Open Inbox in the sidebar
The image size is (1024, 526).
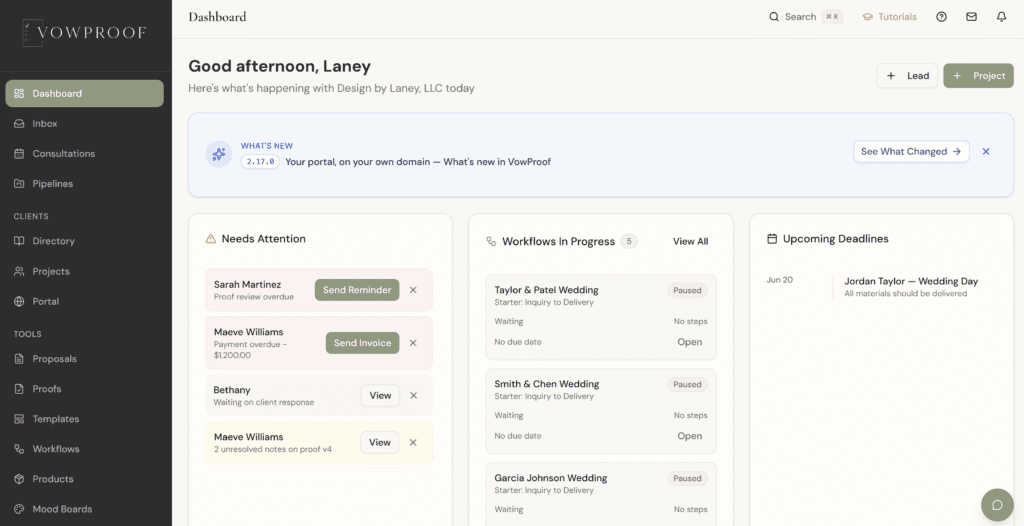tap(84, 123)
